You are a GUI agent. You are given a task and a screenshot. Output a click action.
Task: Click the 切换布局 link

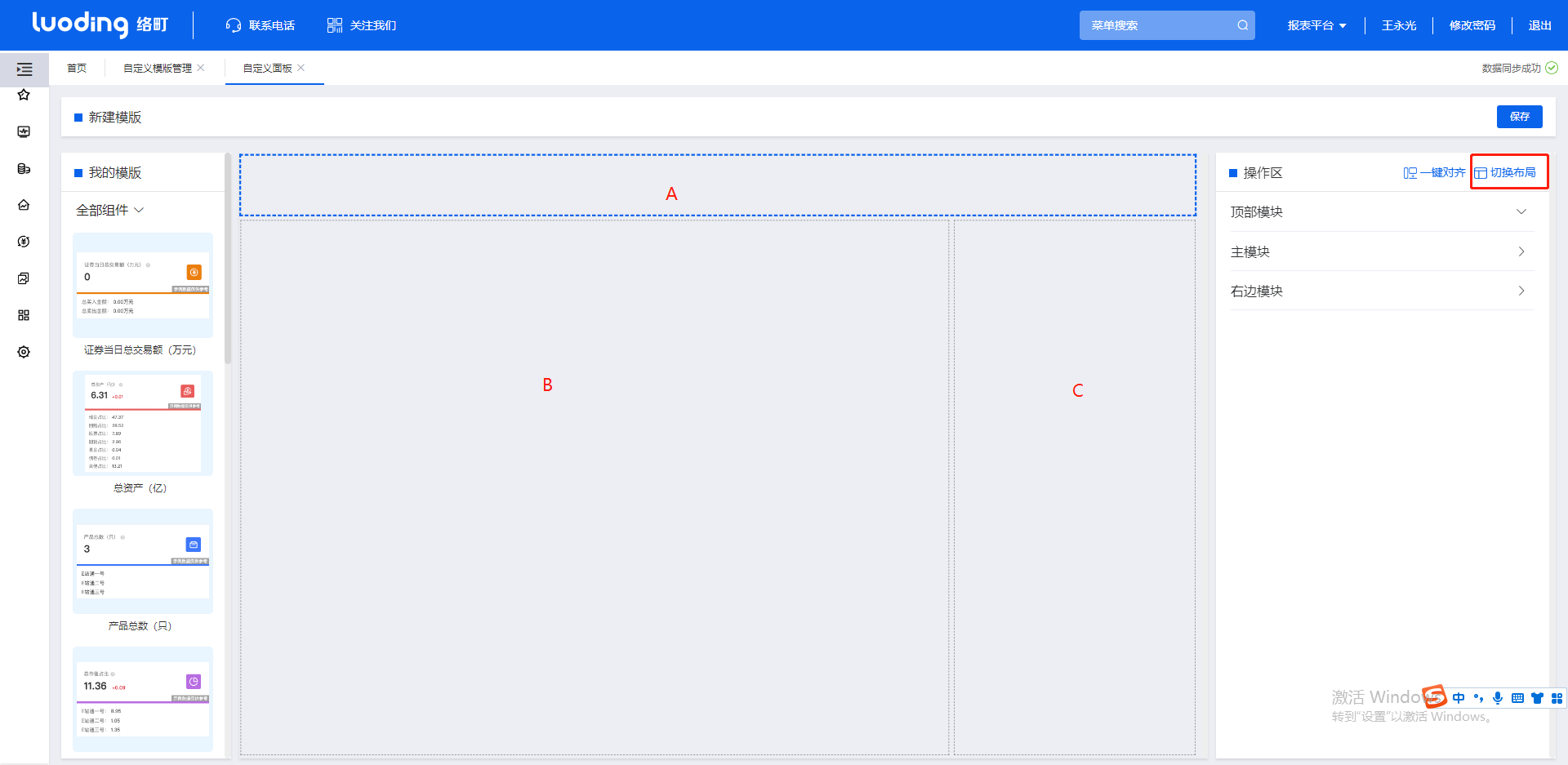point(1504,173)
